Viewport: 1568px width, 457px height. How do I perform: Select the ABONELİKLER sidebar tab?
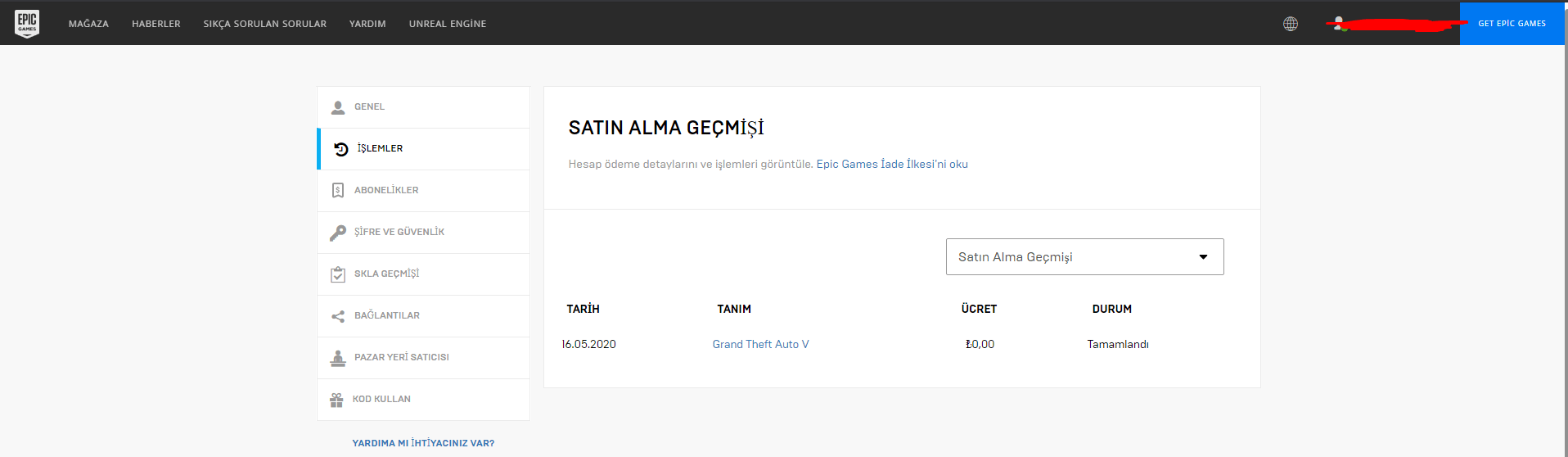point(424,191)
